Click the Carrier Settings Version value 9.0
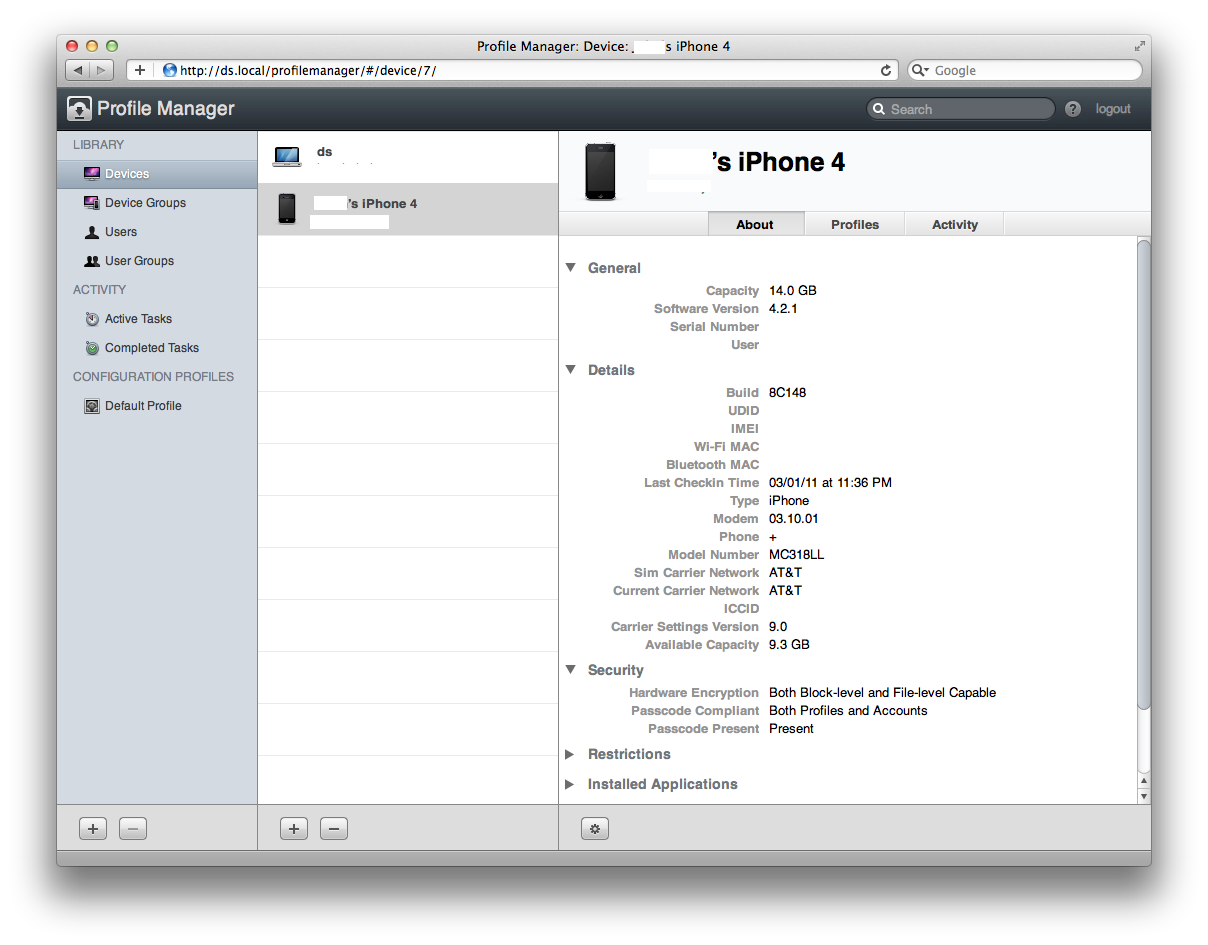Screen dimensions: 1208x945 tap(778, 627)
